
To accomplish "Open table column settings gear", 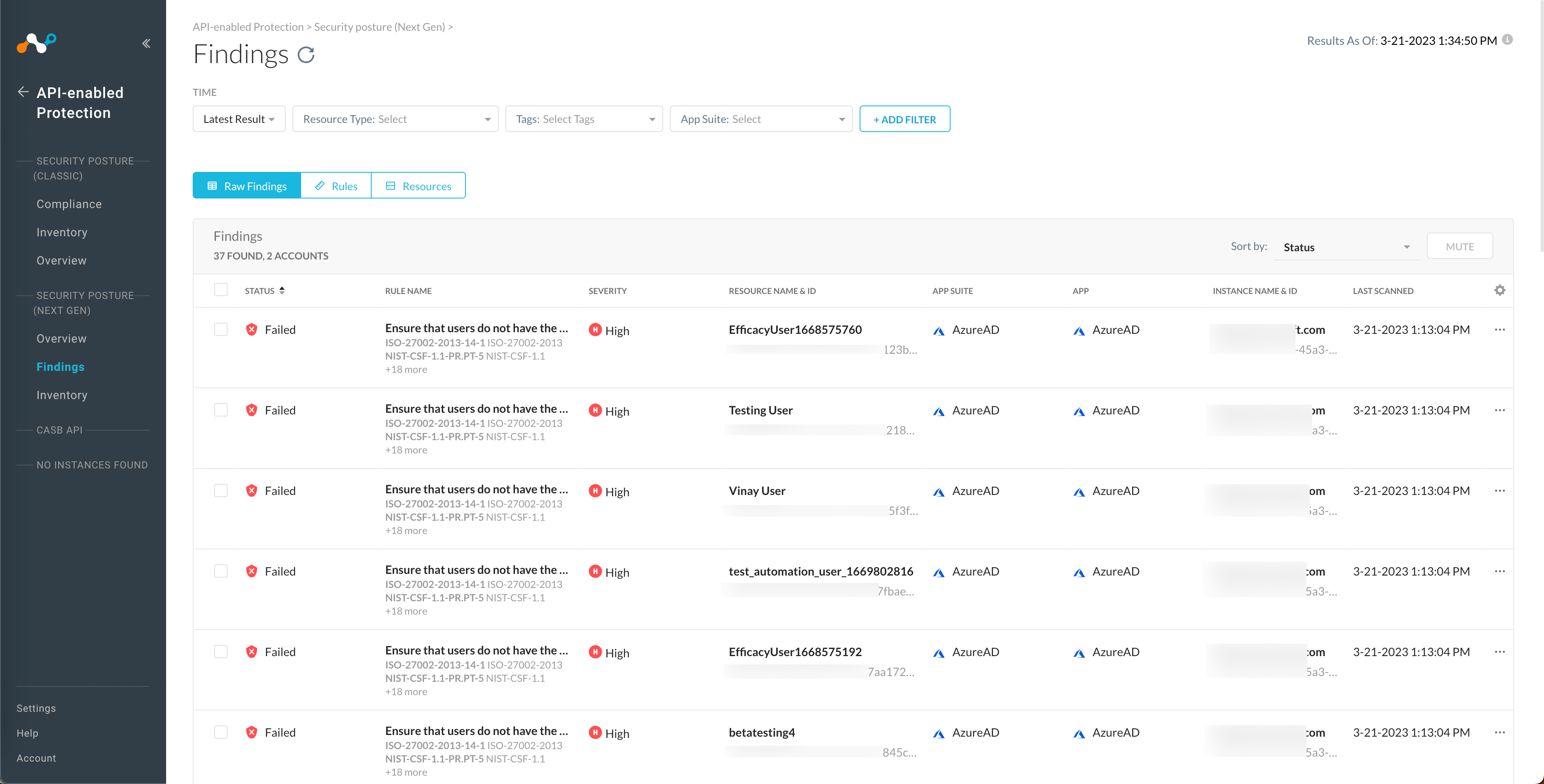I will (1500, 290).
